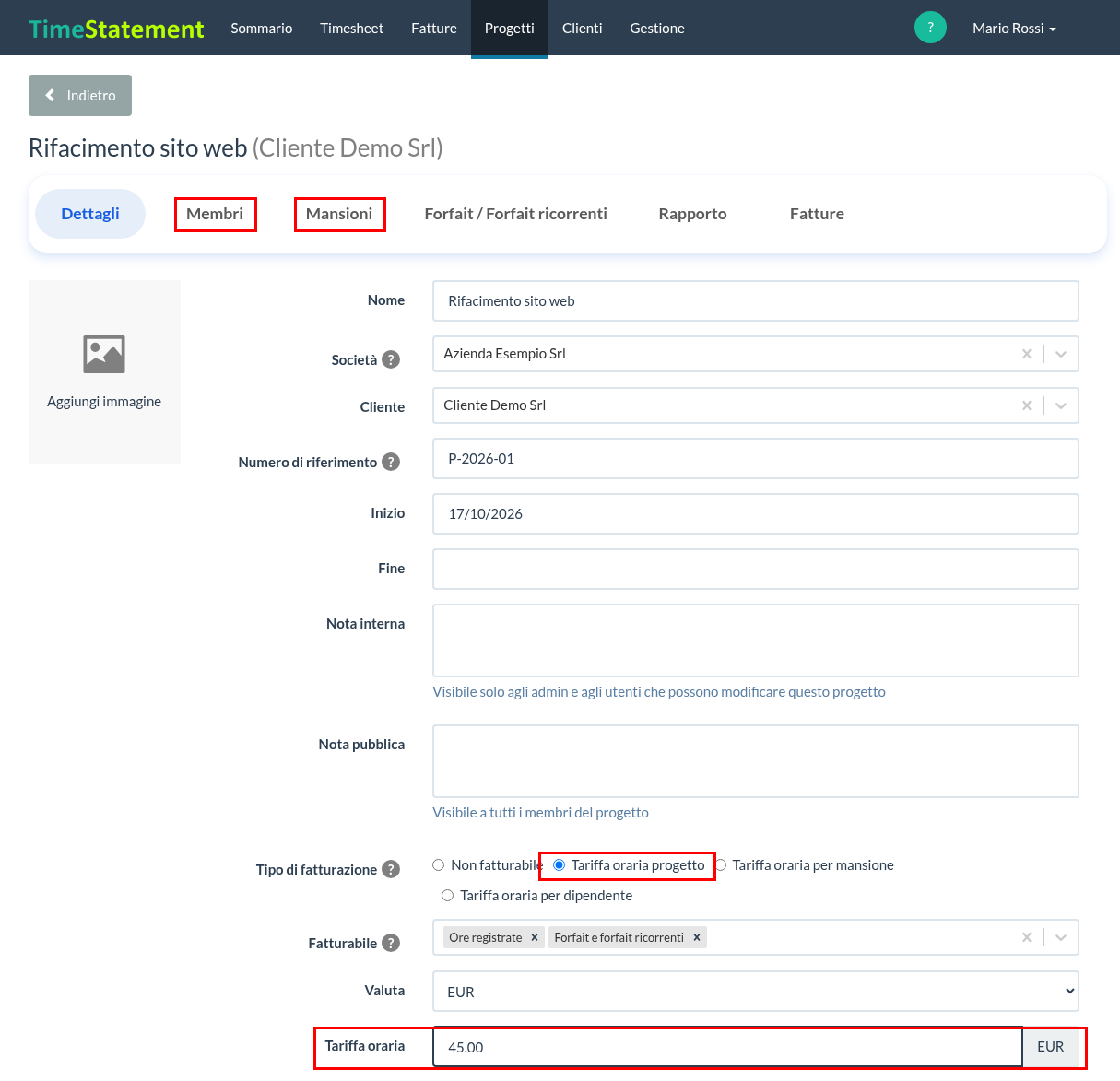Switch to the Membri tab
The image size is (1120, 1081).
[215, 214]
